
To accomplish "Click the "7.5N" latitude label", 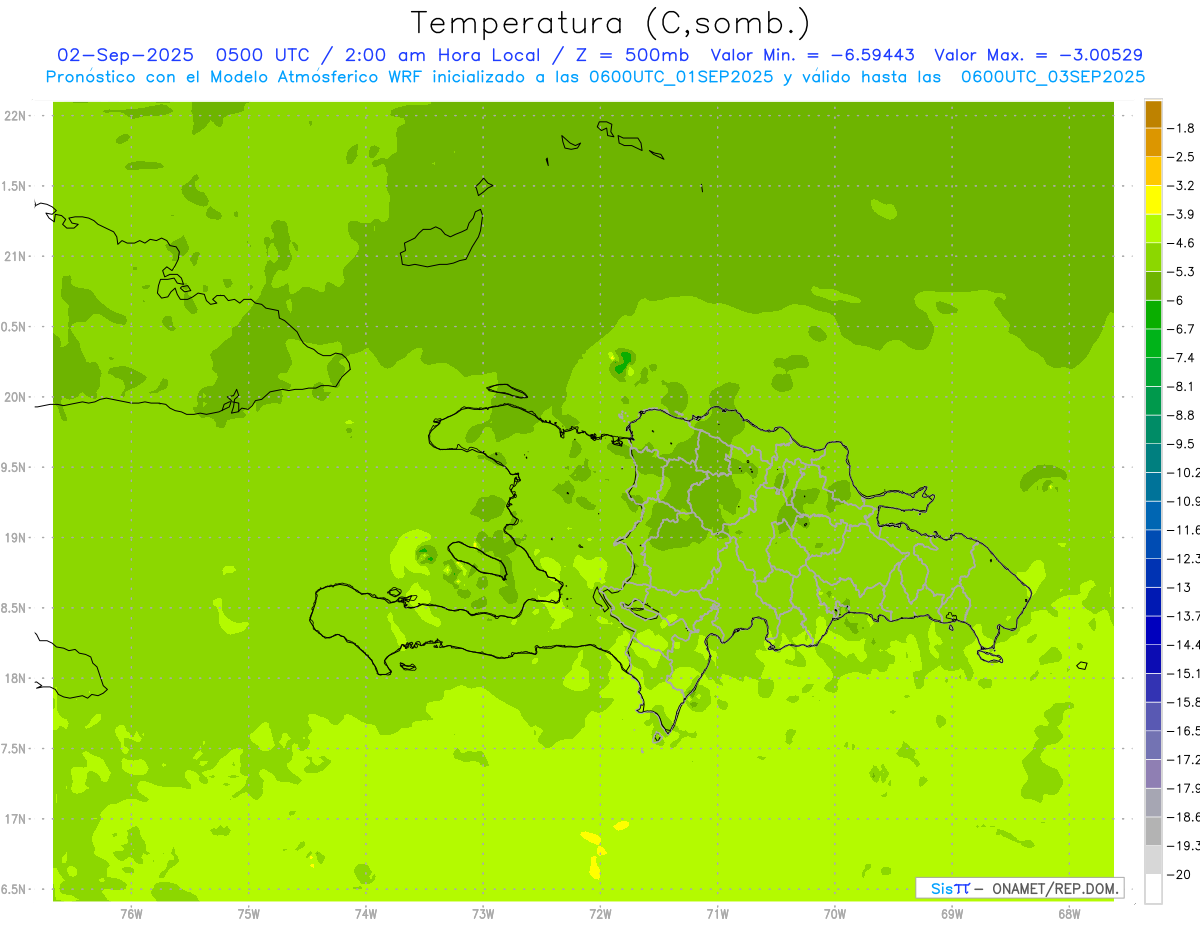I will (x=15, y=748).
